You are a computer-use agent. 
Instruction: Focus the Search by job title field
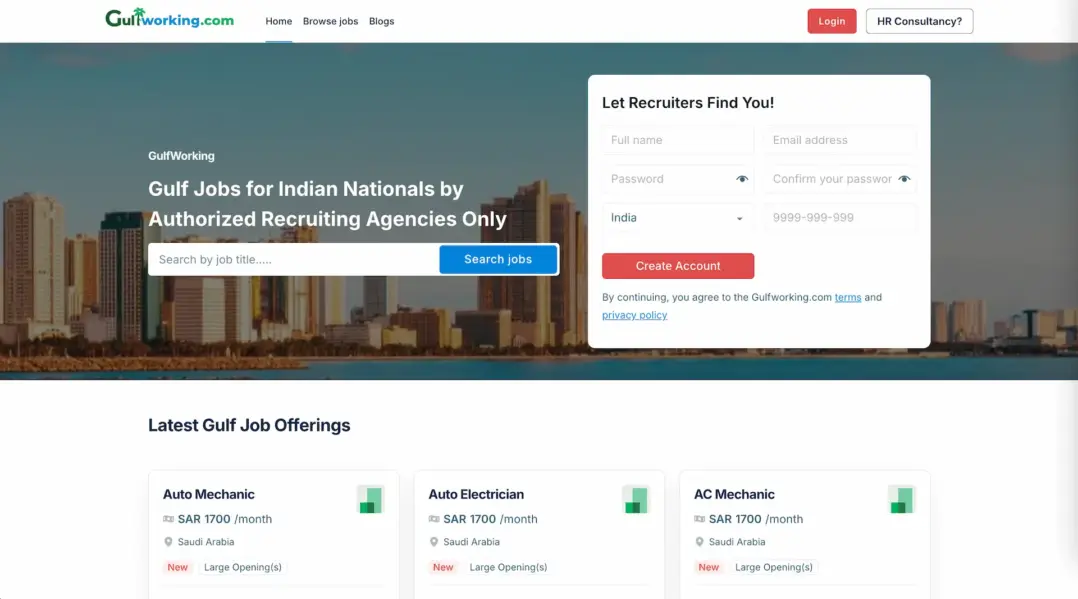click(x=293, y=259)
